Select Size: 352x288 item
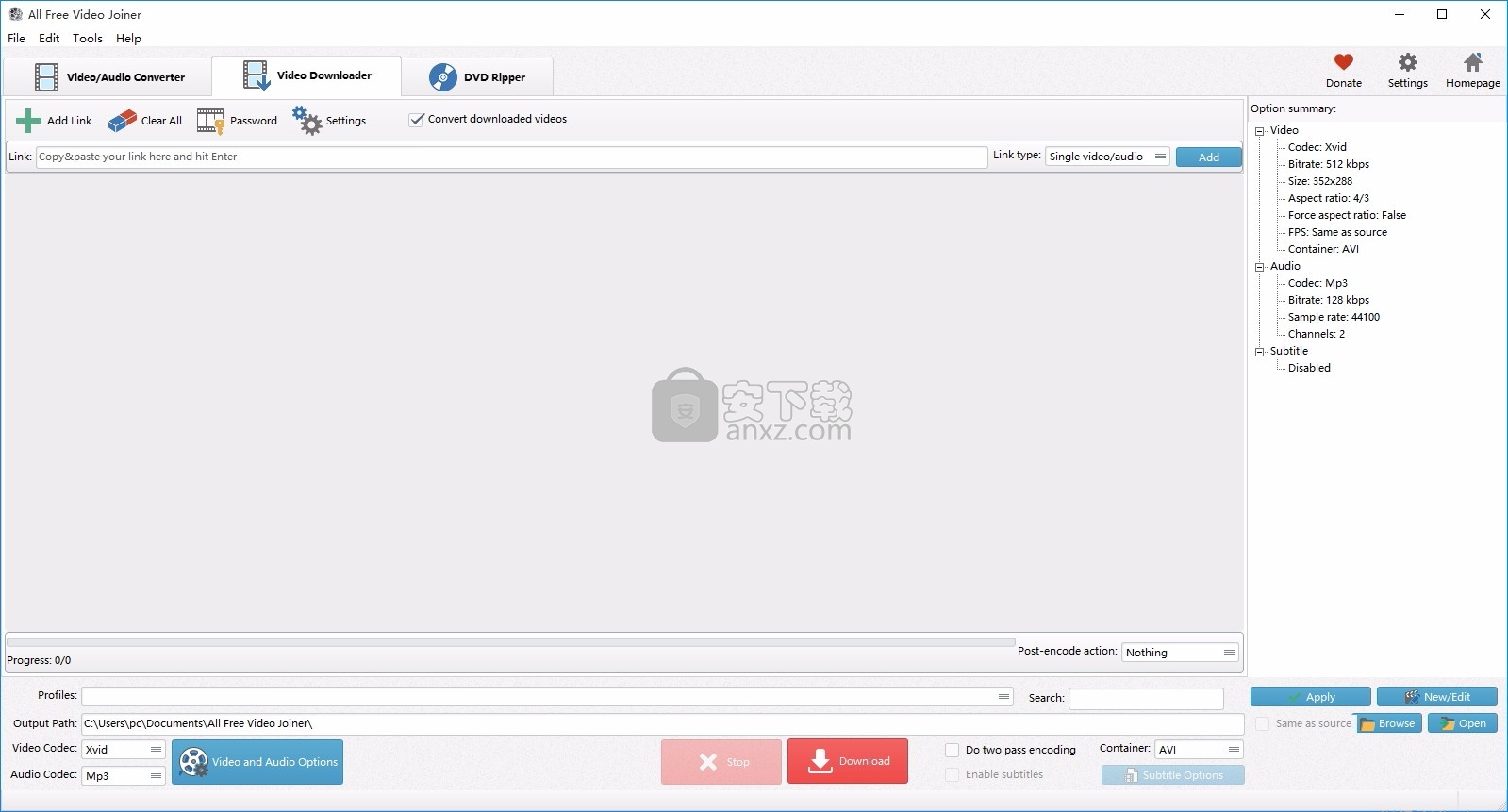The width and height of the screenshot is (1508, 812). (x=1320, y=181)
